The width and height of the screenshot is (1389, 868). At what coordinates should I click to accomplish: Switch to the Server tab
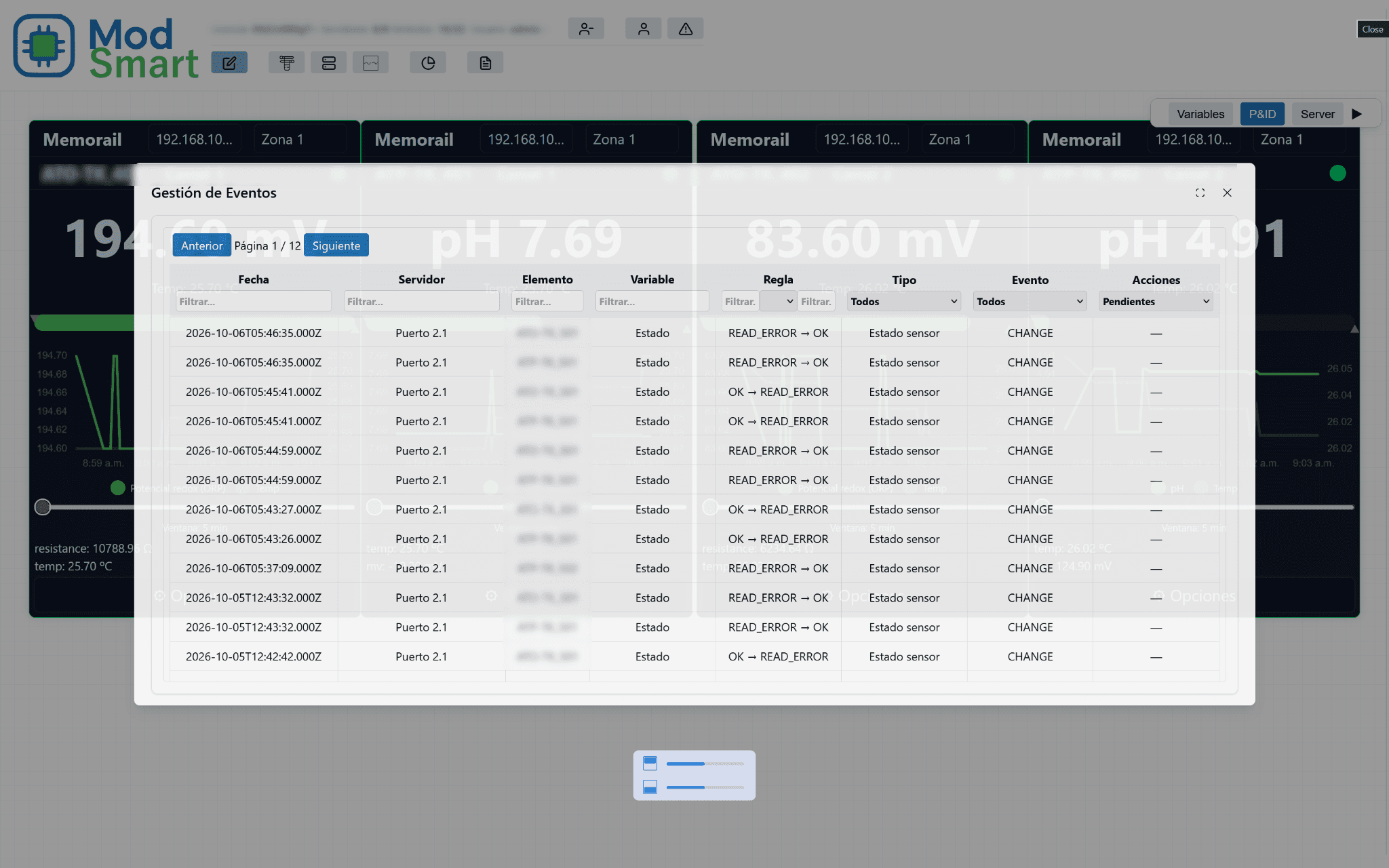point(1317,114)
